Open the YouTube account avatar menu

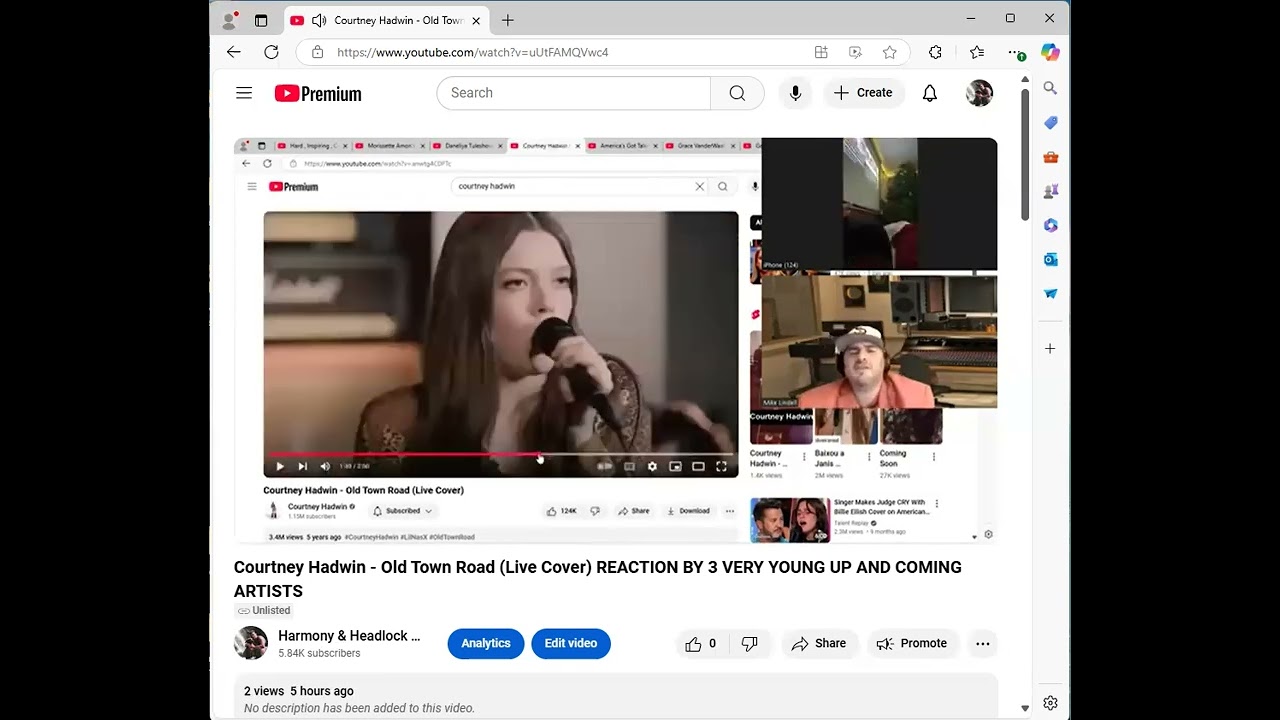[979, 93]
